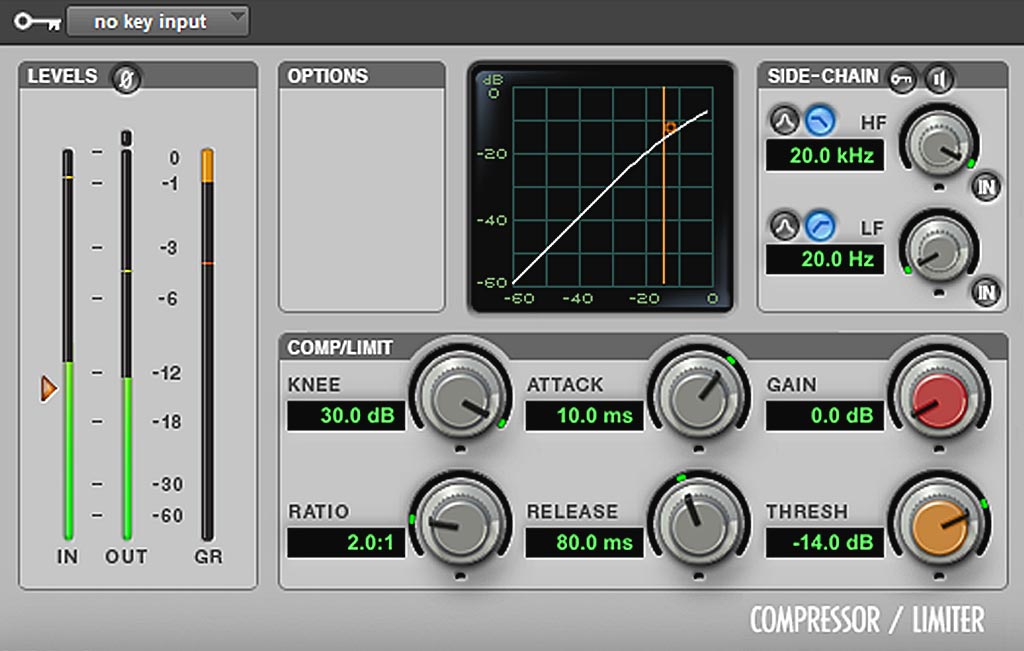The width and height of the screenshot is (1024, 651).
Task: Click the SIDE-CHAIN section header text
Action: click(823, 76)
